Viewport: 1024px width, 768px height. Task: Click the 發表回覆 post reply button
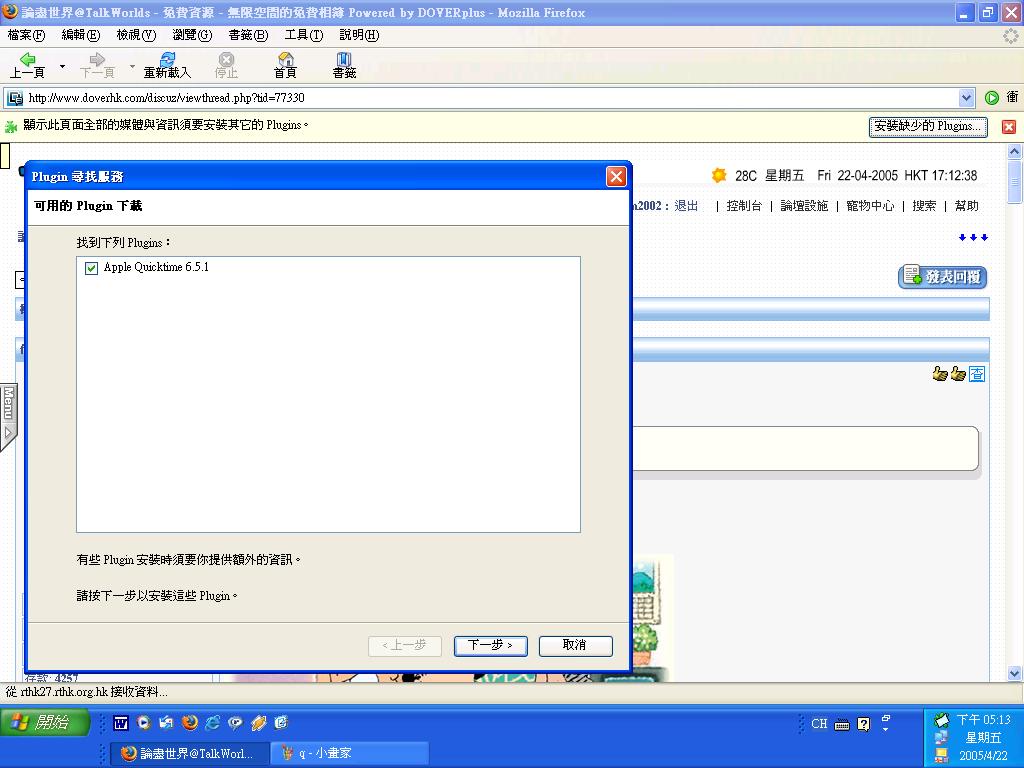(942, 277)
